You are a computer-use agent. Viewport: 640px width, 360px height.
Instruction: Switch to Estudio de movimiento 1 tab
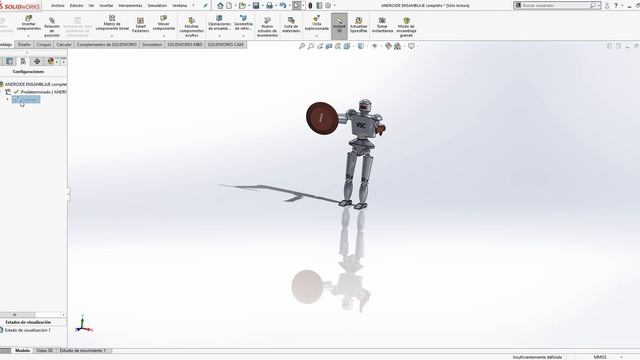83,350
